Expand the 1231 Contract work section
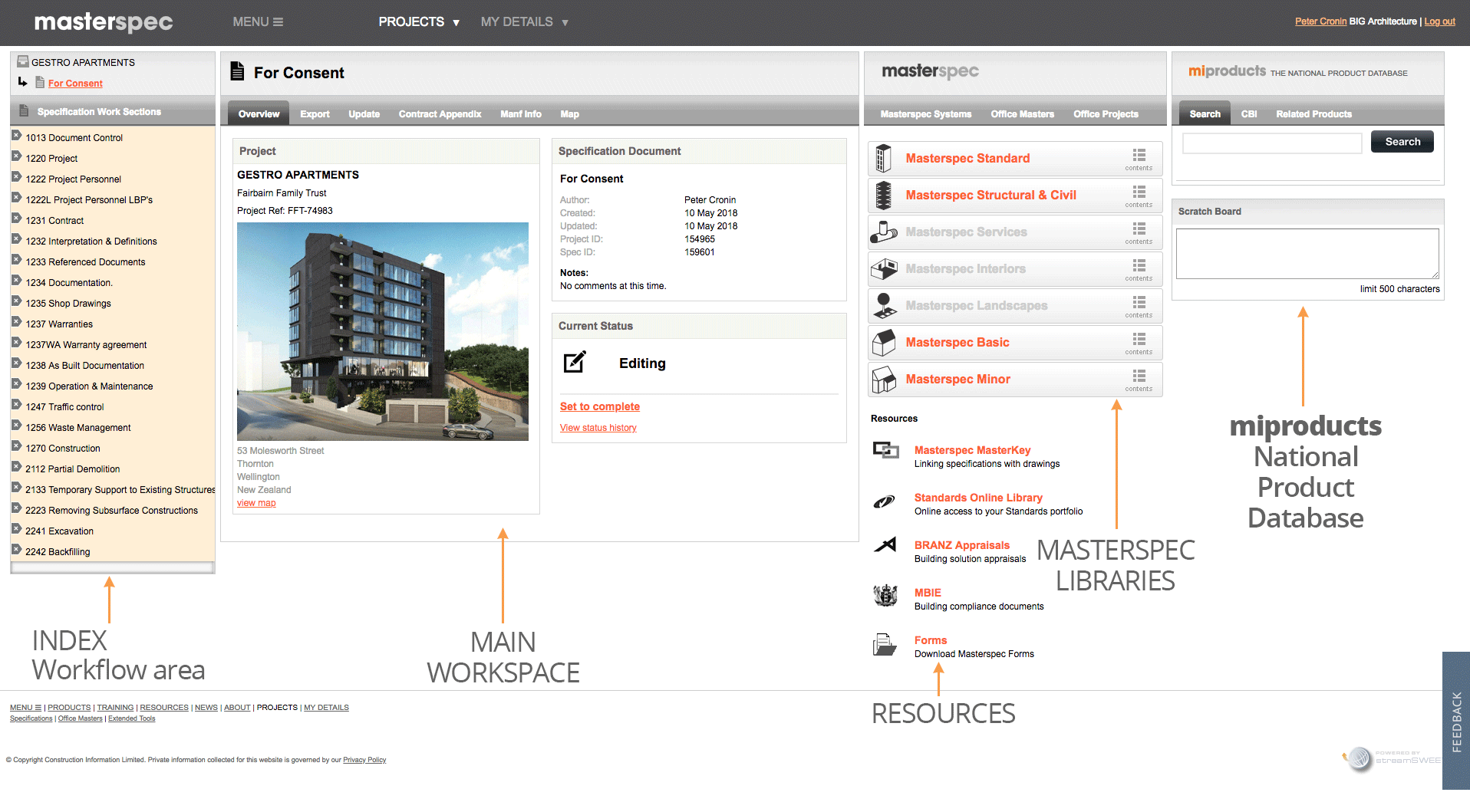 tap(16, 219)
